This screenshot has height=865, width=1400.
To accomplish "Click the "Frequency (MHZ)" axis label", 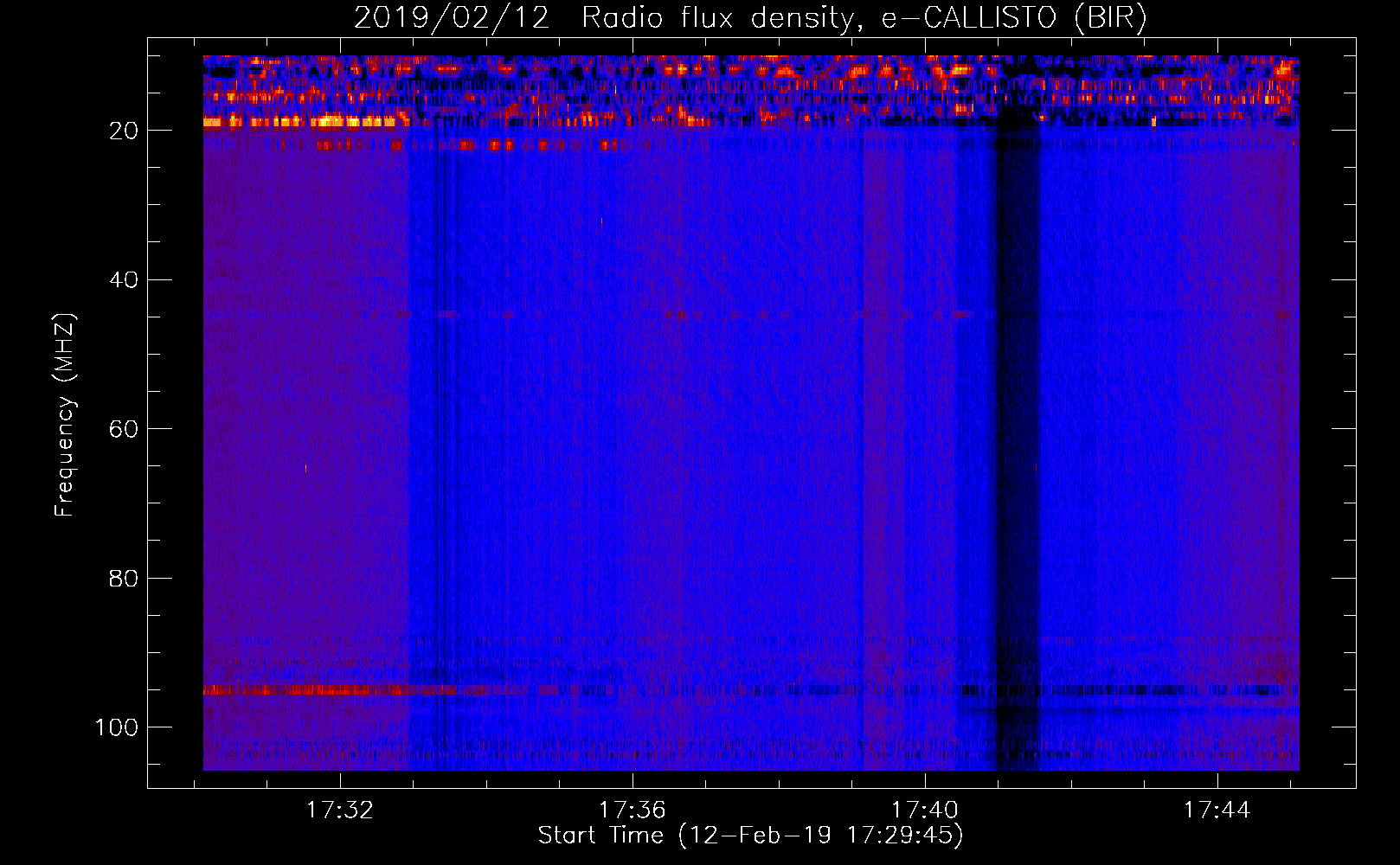I will [x=65, y=414].
